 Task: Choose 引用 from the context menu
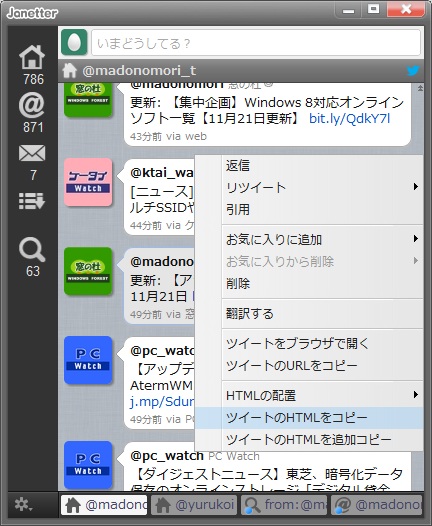click(309, 209)
